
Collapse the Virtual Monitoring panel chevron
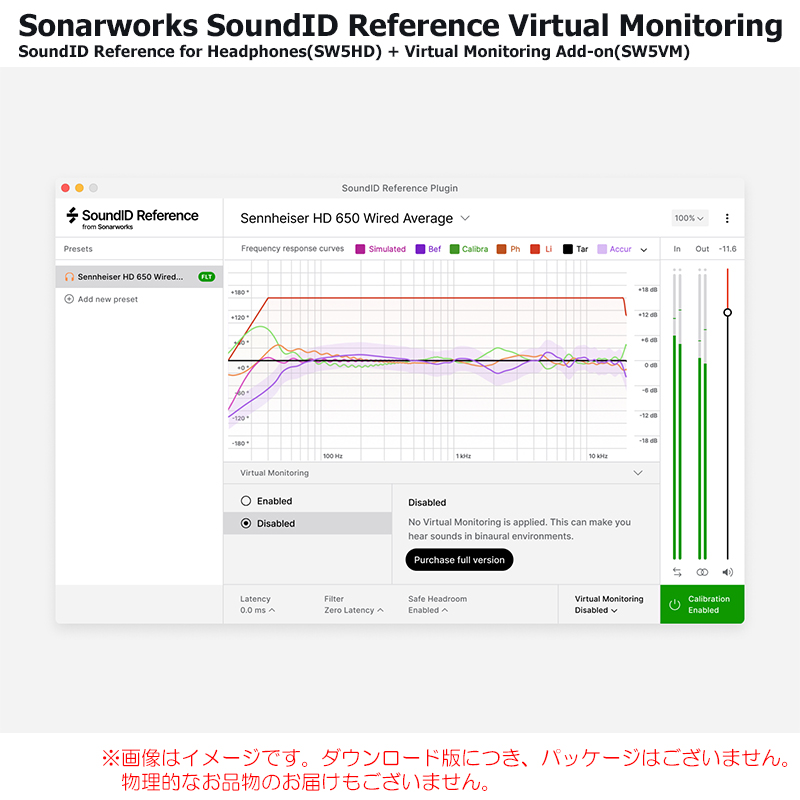[x=638, y=473]
